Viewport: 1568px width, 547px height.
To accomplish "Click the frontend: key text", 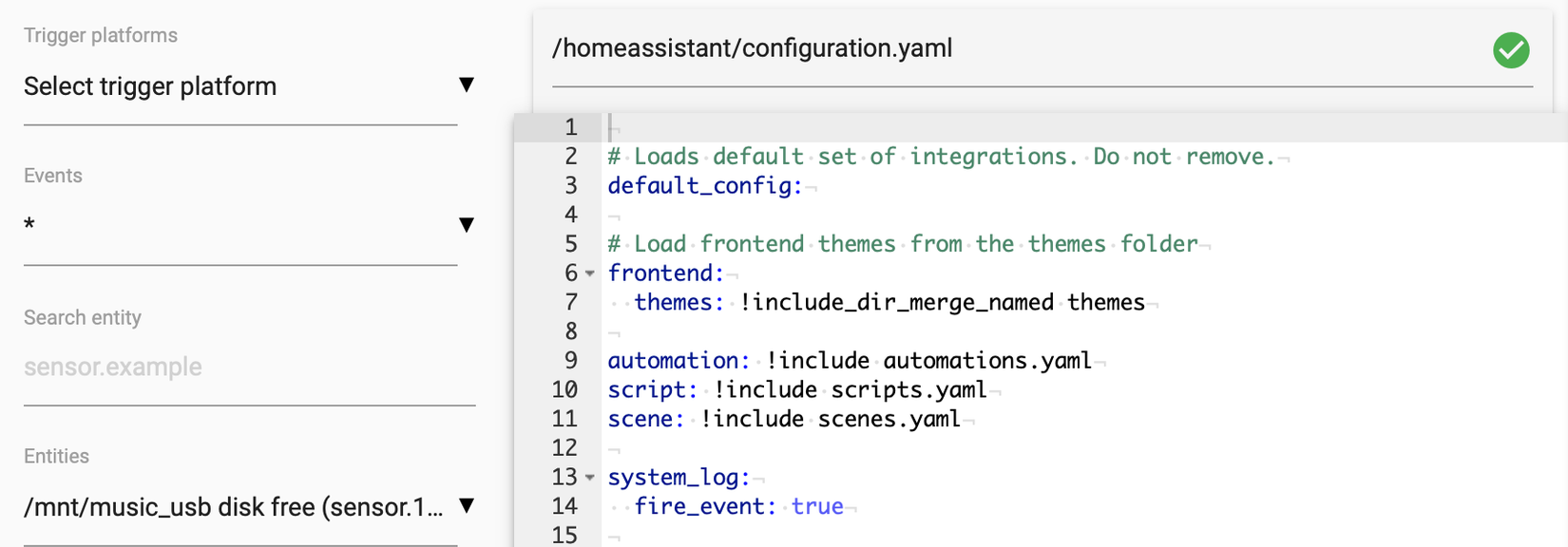I will pyautogui.click(x=666, y=273).
